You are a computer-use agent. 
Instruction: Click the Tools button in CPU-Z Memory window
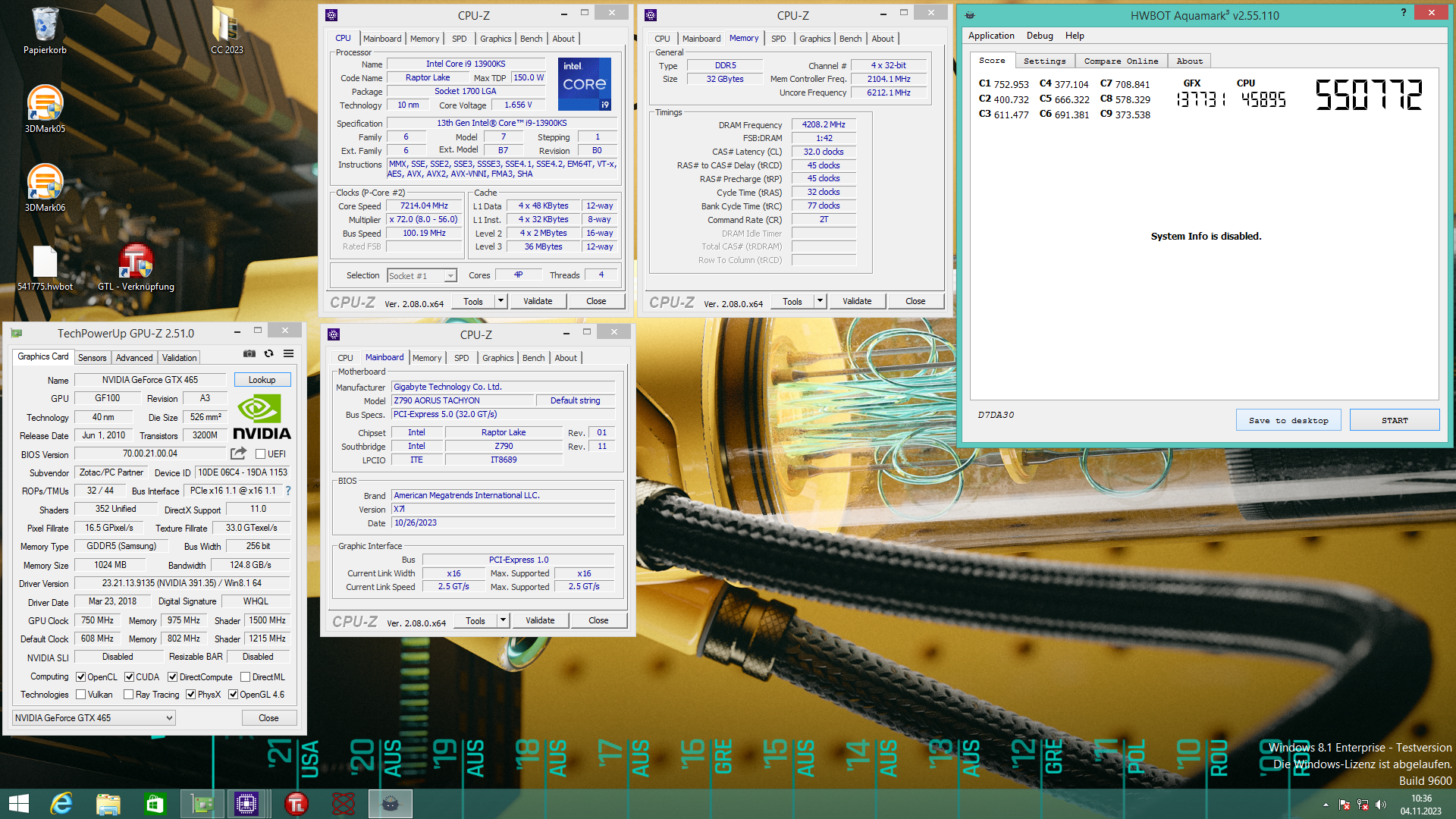click(x=792, y=301)
